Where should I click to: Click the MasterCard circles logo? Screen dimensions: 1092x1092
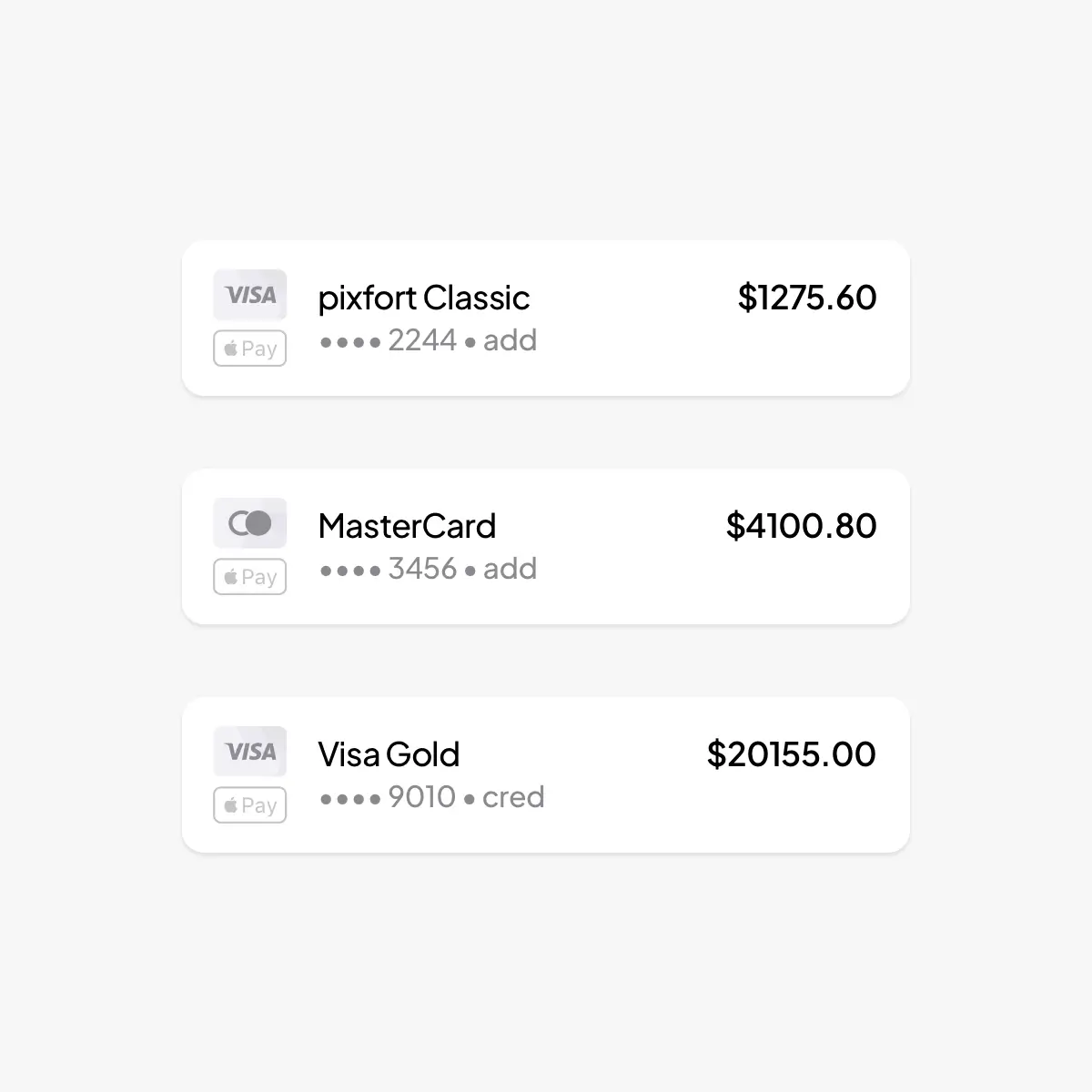pyautogui.click(x=250, y=523)
